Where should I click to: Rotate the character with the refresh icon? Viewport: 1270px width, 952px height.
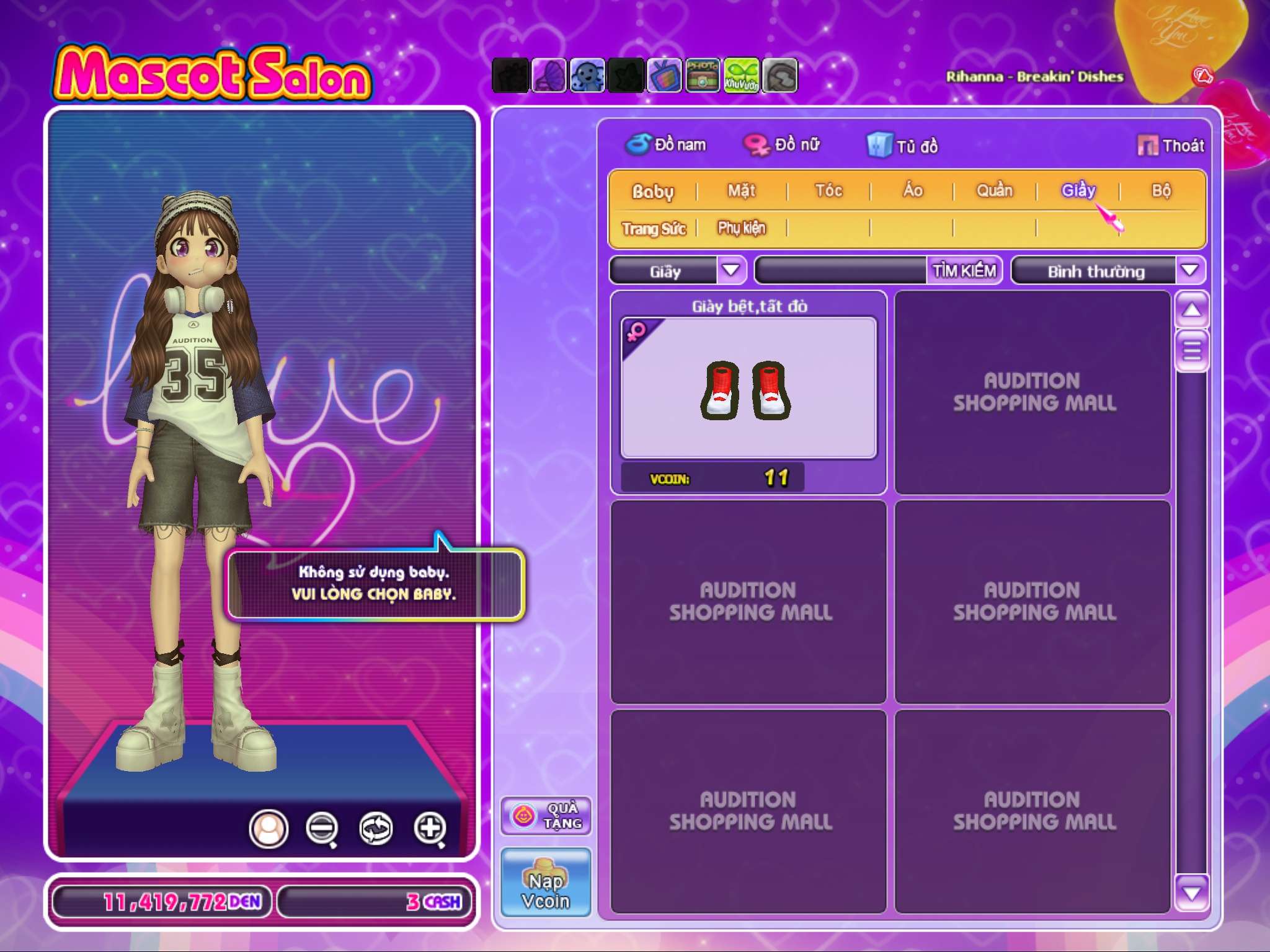(376, 828)
